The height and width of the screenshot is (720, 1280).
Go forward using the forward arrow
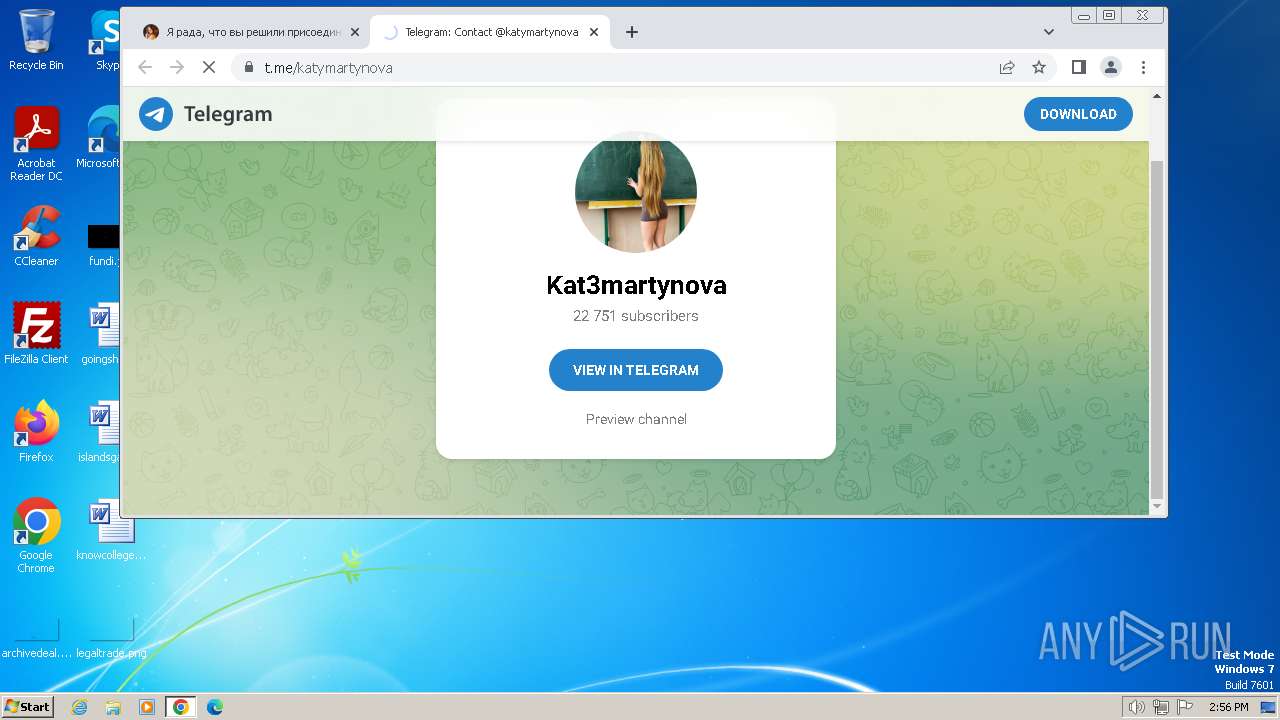pyautogui.click(x=177, y=67)
